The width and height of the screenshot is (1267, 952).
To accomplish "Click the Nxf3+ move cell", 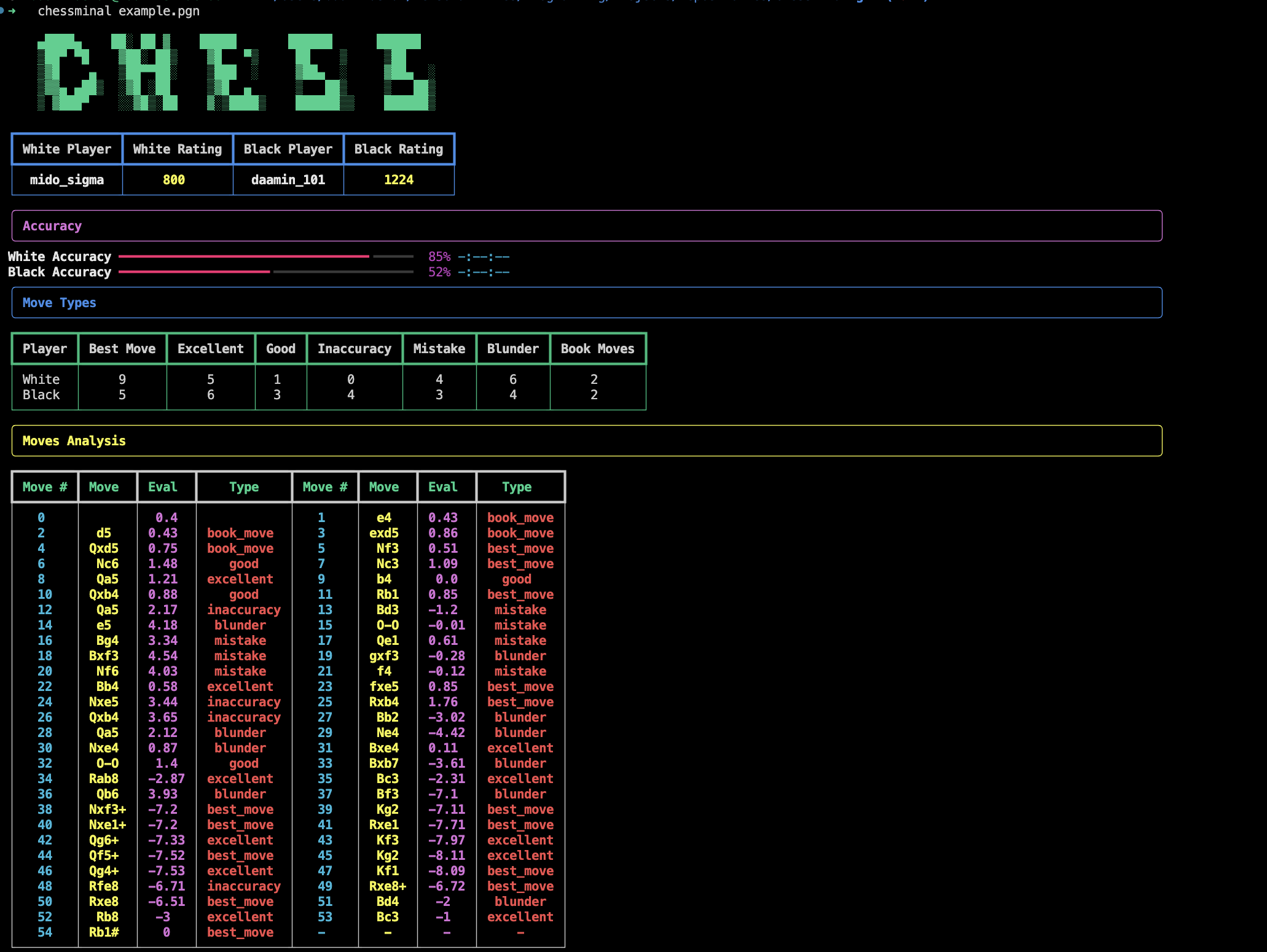I will click(x=108, y=810).
